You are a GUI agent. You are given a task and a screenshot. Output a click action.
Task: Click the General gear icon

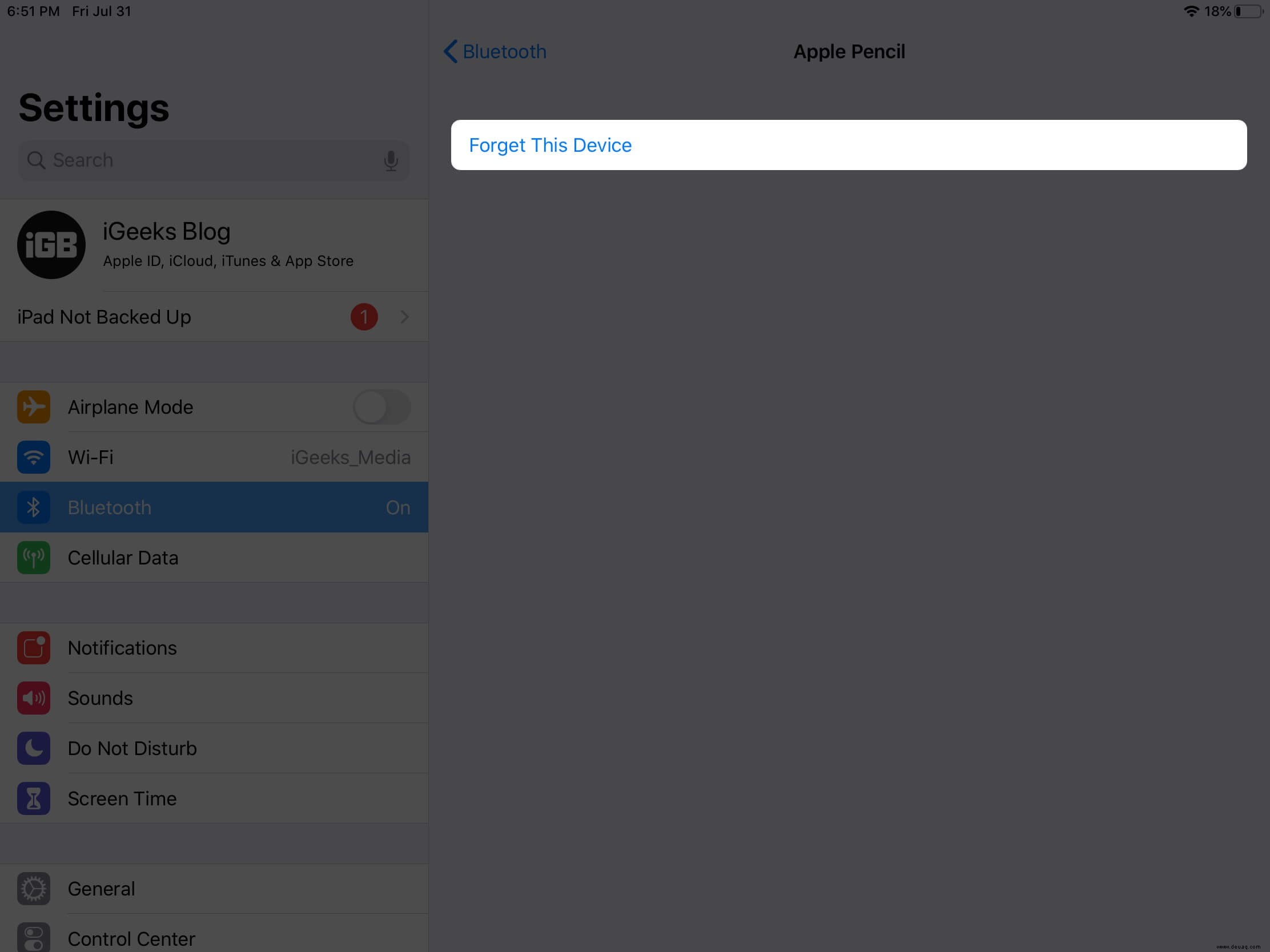click(34, 889)
